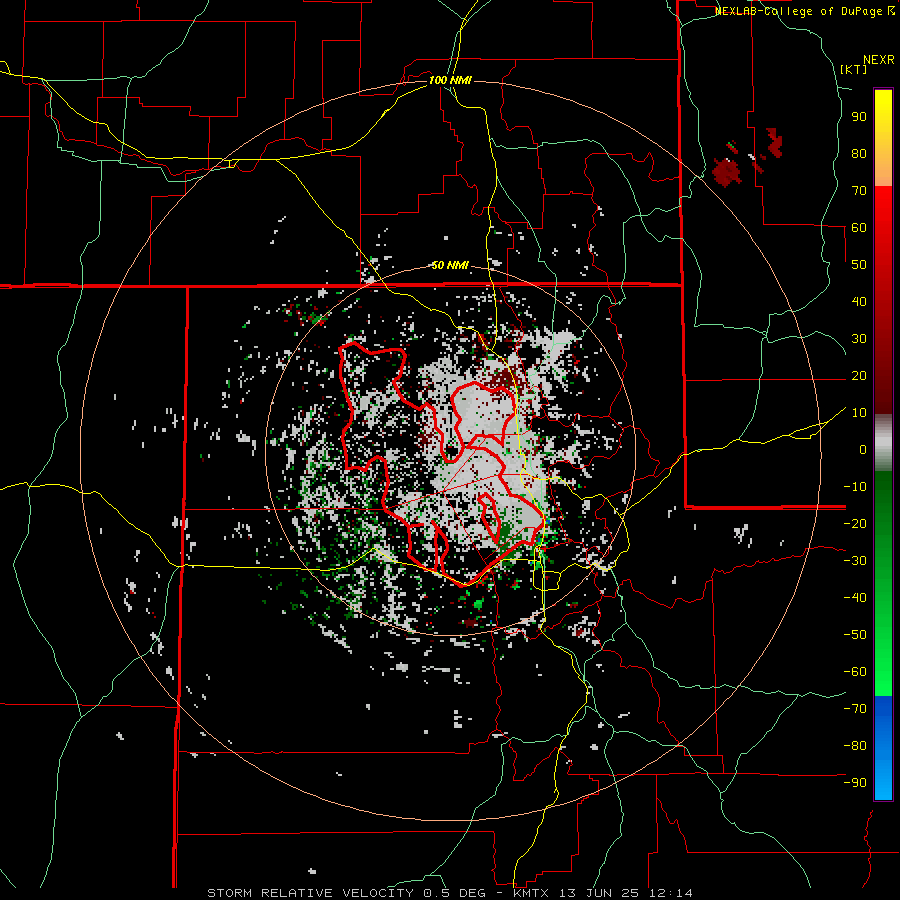
Task: Click the 0 value on the velocity scale
Action: pos(863,450)
